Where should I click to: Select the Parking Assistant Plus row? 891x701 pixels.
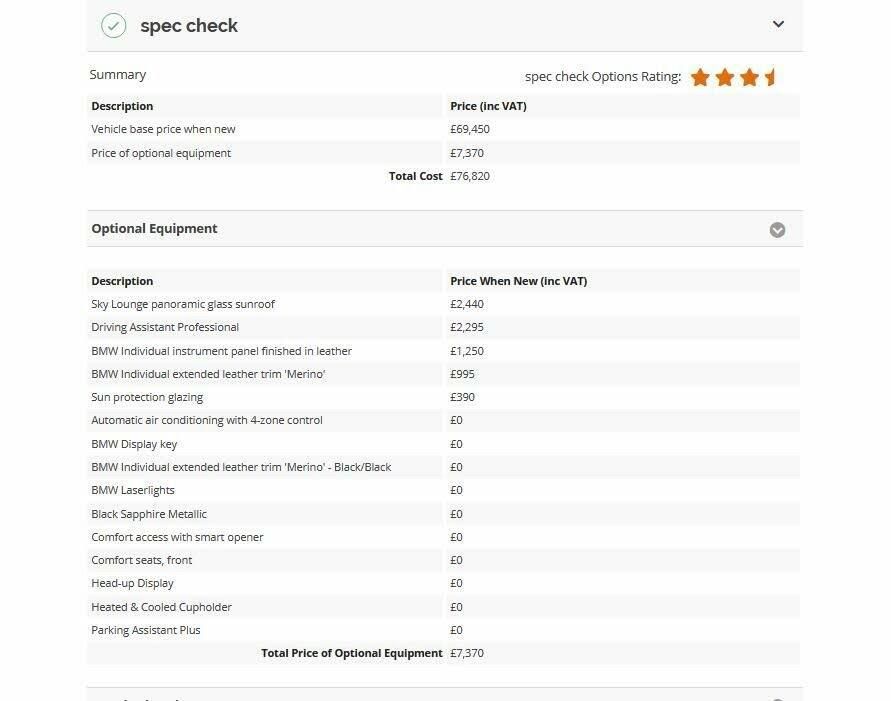444,630
